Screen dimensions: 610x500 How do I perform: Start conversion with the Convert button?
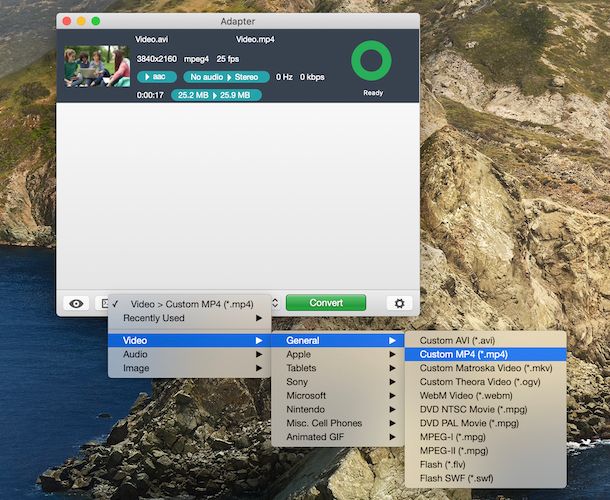[326, 303]
